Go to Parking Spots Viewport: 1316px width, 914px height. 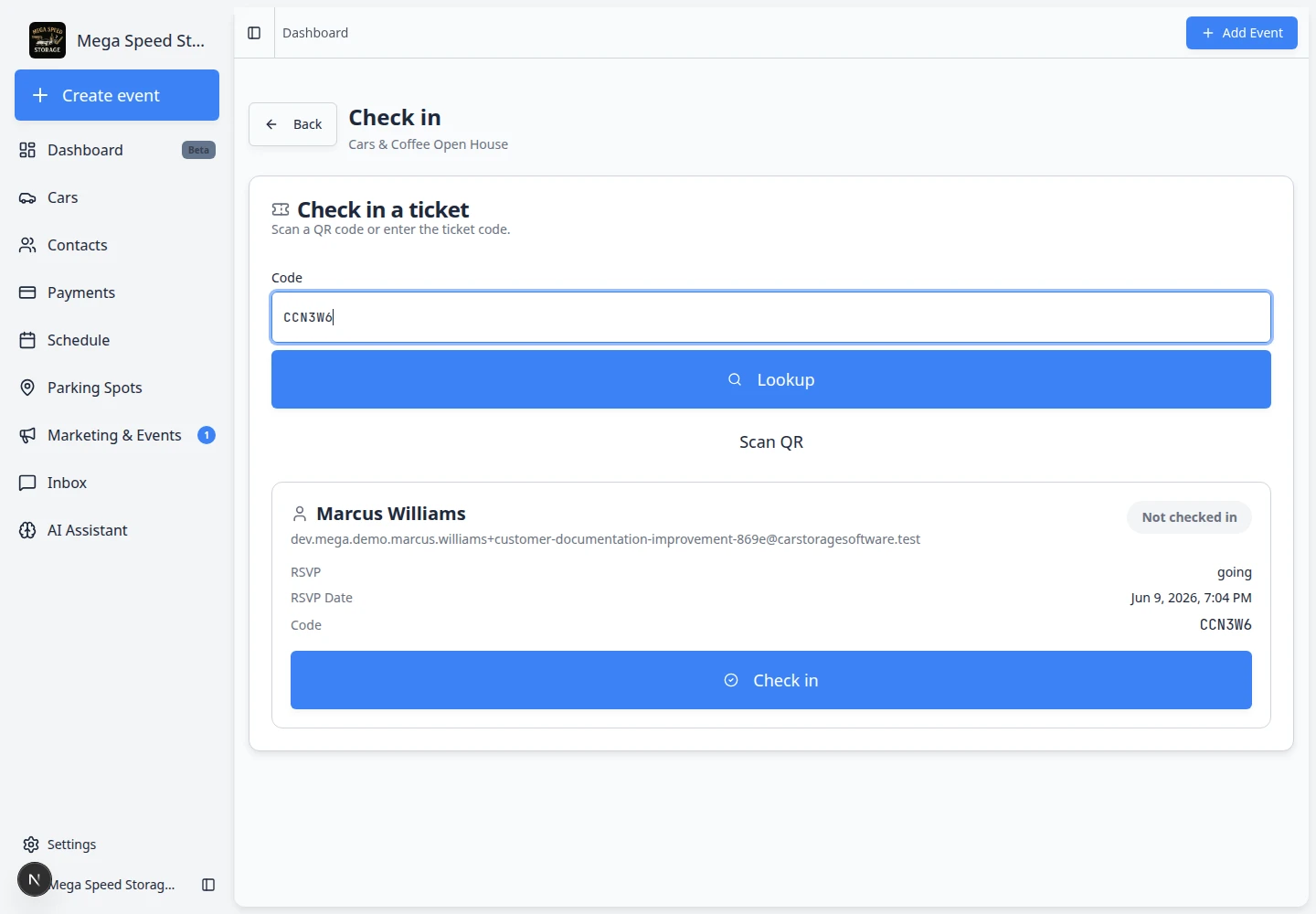117,388
